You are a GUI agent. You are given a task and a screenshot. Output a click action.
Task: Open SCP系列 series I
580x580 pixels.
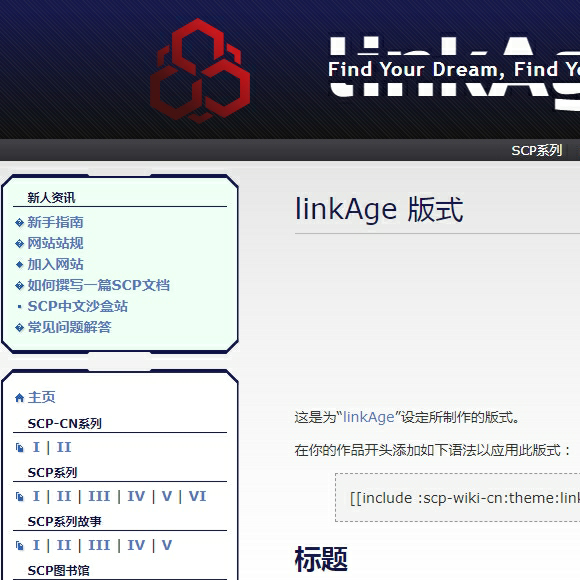tap(36, 496)
